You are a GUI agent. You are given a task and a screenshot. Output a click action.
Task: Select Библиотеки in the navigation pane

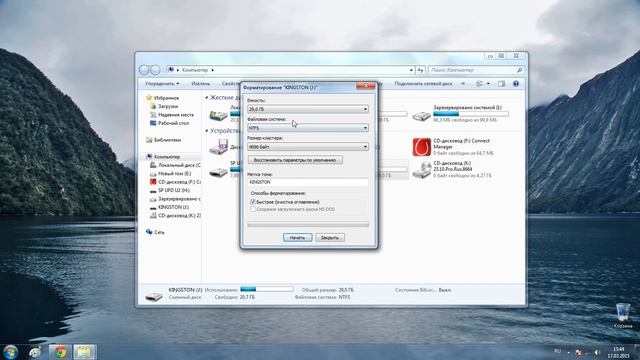point(167,140)
